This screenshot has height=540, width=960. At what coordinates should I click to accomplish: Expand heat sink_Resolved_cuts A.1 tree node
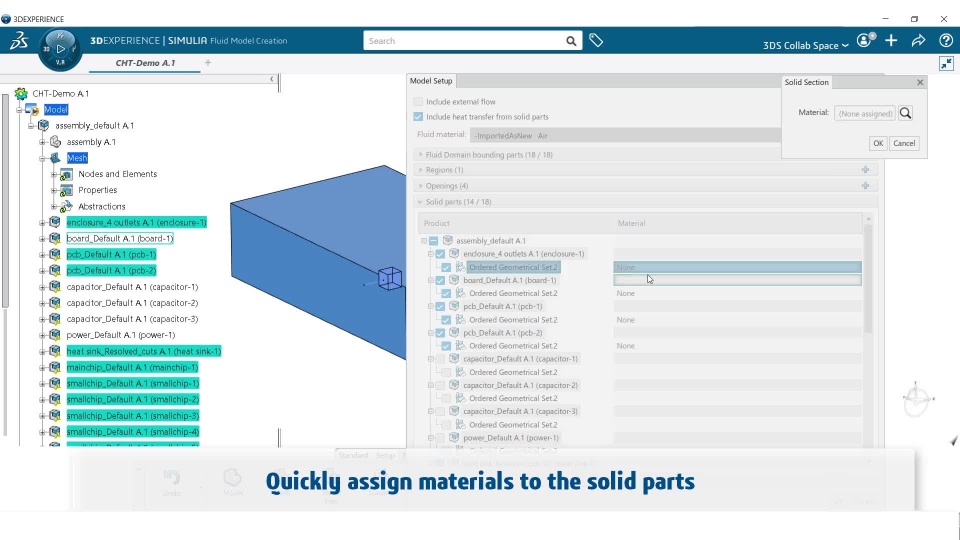click(x=42, y=351)
